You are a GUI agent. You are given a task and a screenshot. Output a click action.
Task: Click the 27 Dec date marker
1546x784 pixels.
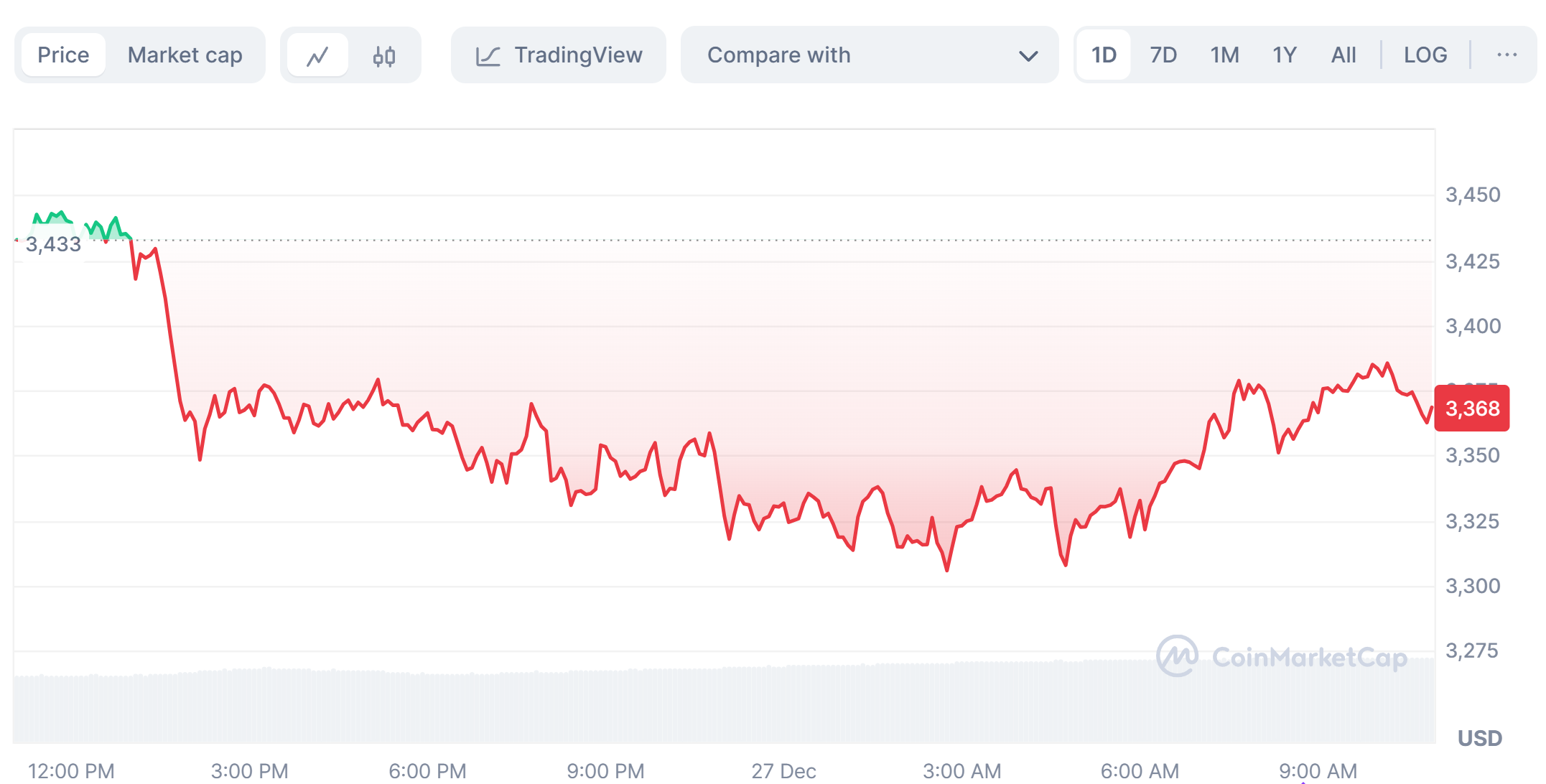coord(783,771)
